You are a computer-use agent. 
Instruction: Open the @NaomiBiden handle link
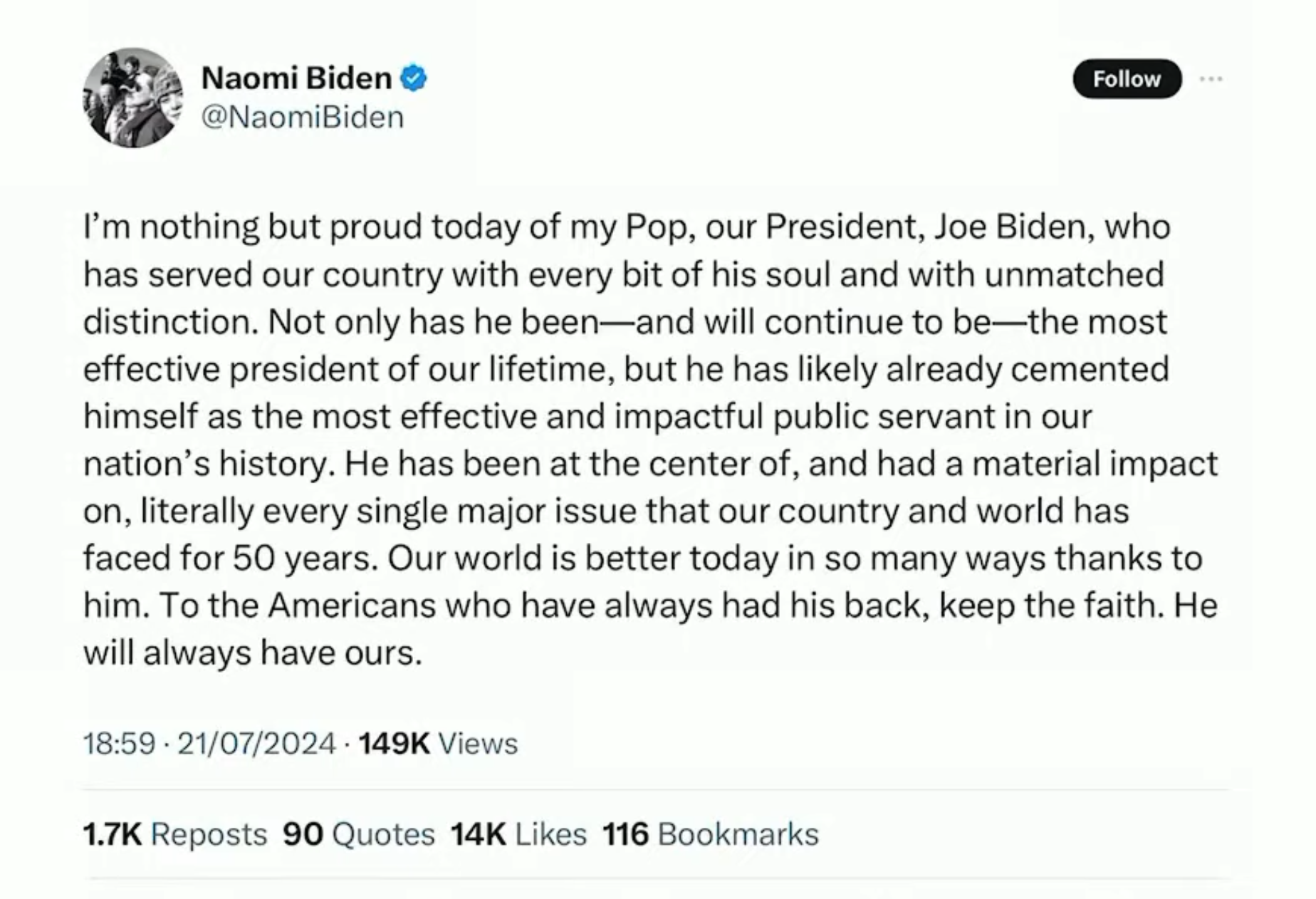point(303,117)
